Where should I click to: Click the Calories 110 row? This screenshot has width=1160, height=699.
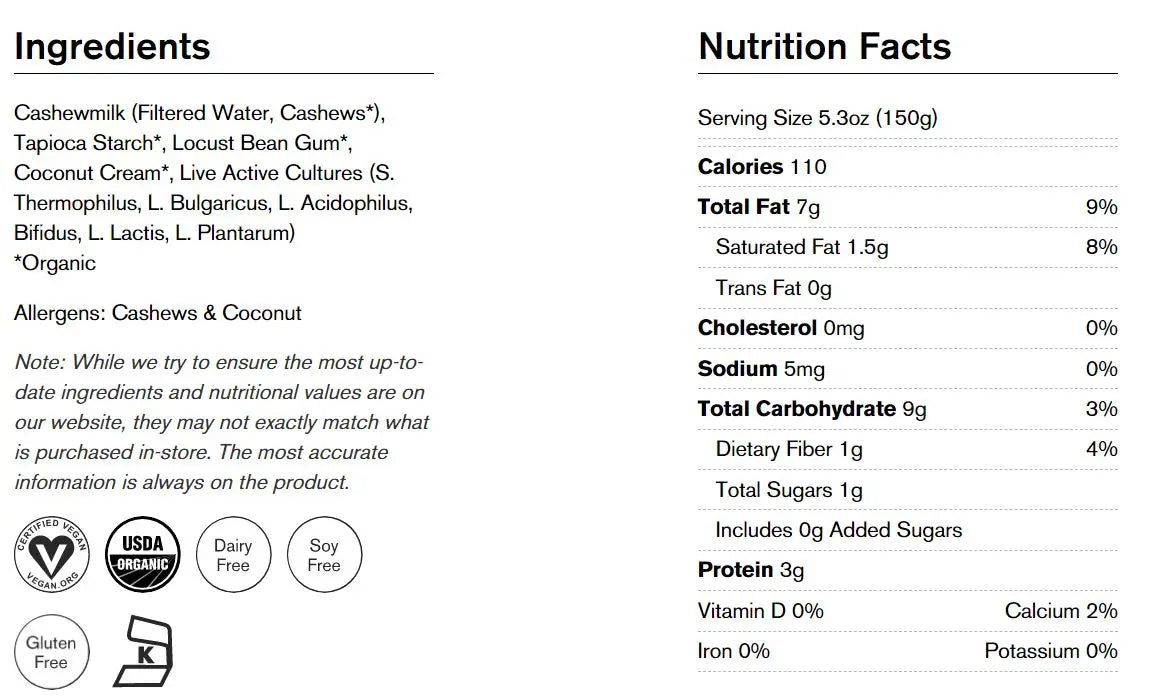(x=762, y=167)
